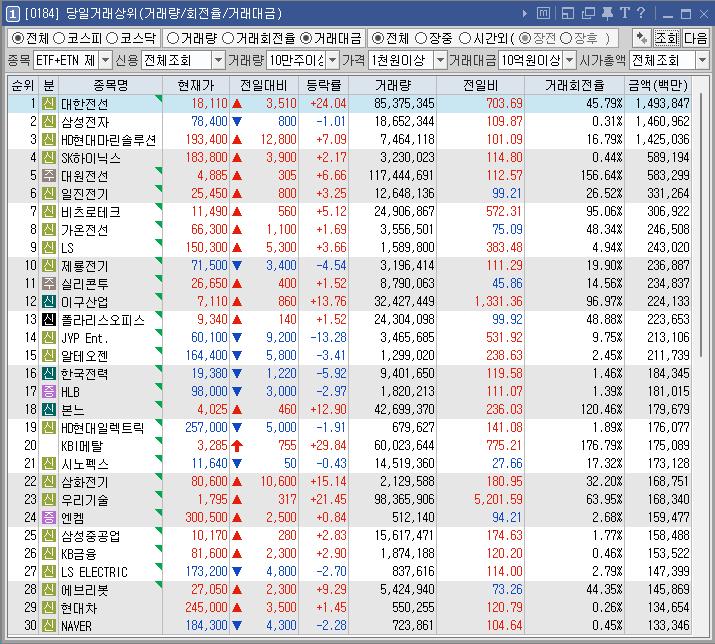Viewport: 715px width, 644px height.
Task: Click the numbered '1' window icon
Action: [12, 14]
